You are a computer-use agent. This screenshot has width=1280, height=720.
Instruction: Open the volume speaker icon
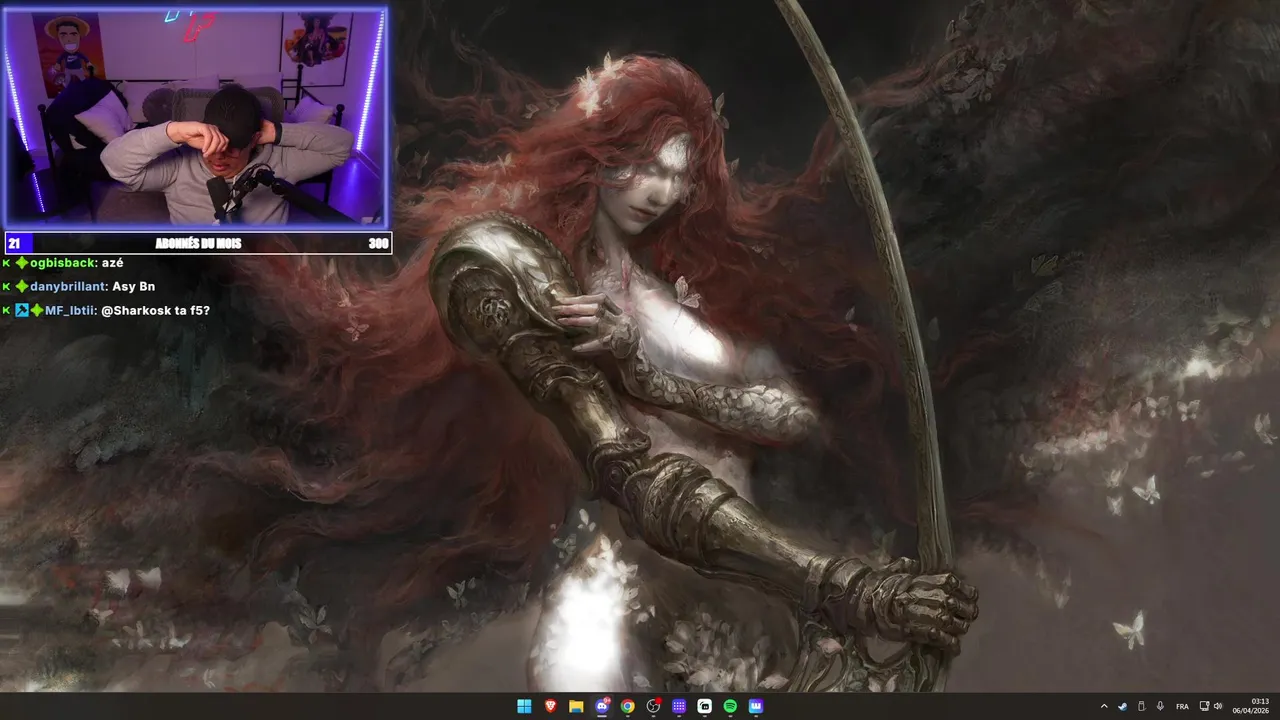click(1218, 706)
